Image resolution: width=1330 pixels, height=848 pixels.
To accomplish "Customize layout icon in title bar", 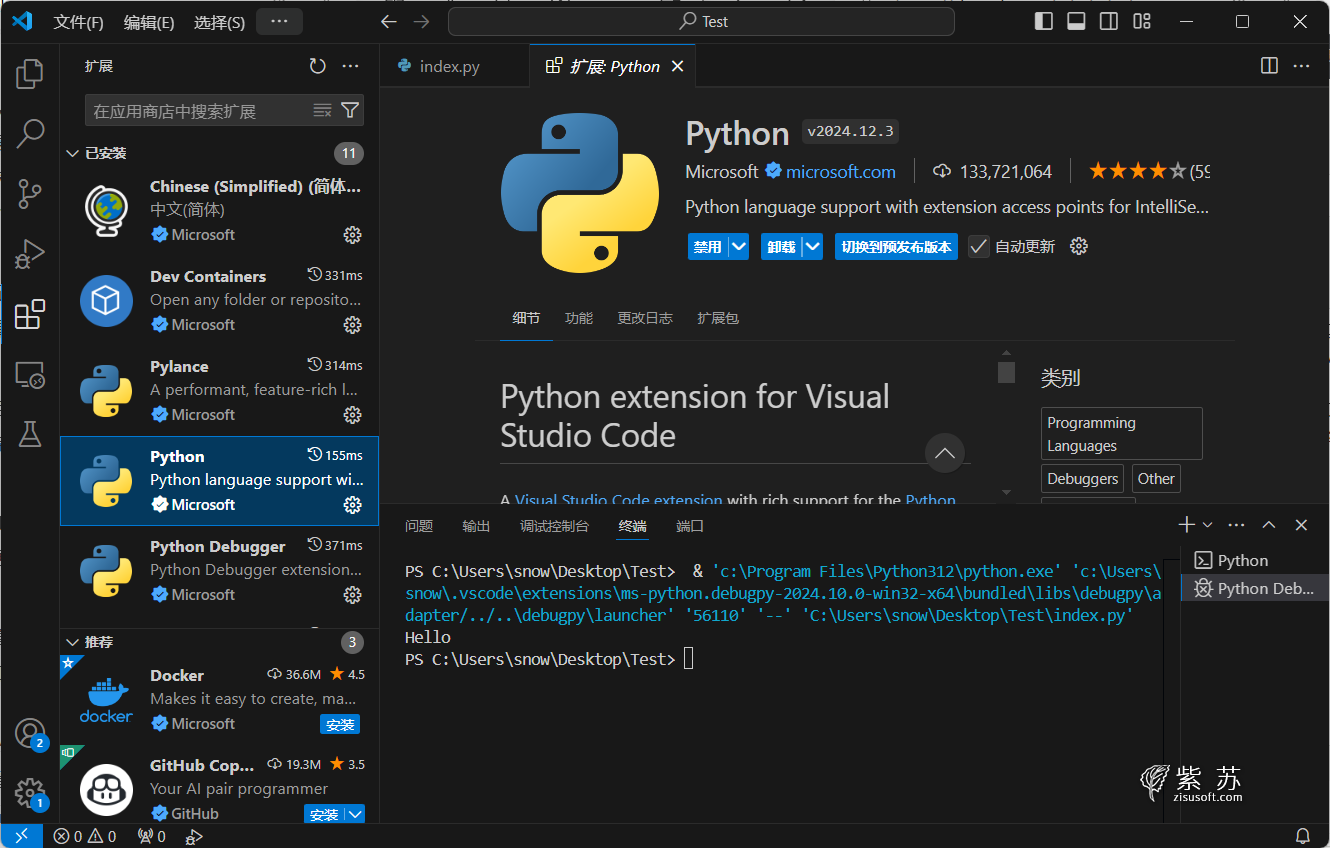I will [x=1142, y=21].
